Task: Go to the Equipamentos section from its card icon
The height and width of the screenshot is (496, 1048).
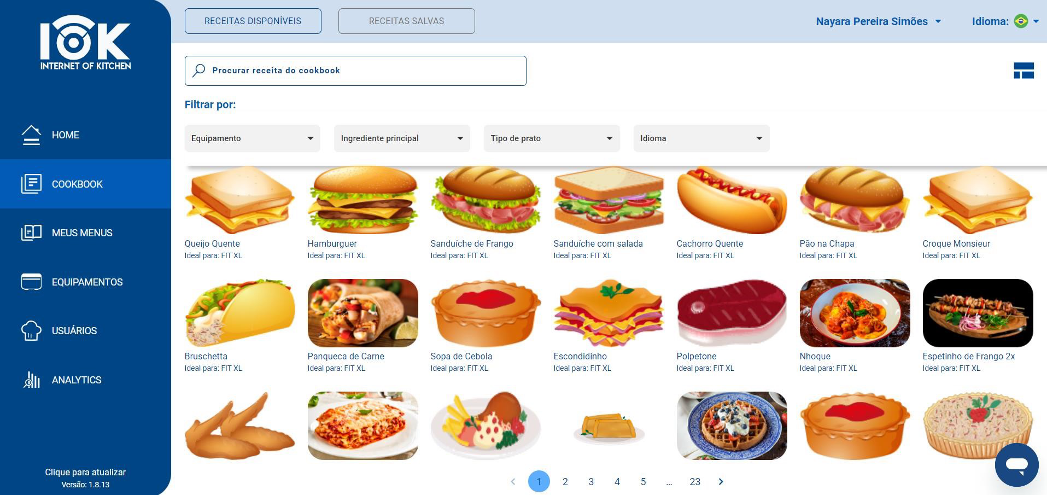Action: click(31, 282)
